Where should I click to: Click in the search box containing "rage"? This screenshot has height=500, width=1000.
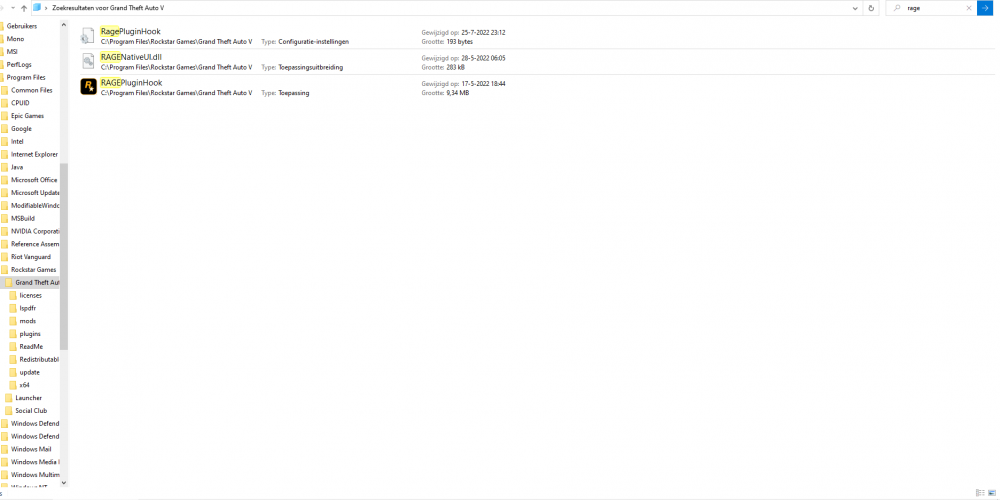[x=932, y=8]
